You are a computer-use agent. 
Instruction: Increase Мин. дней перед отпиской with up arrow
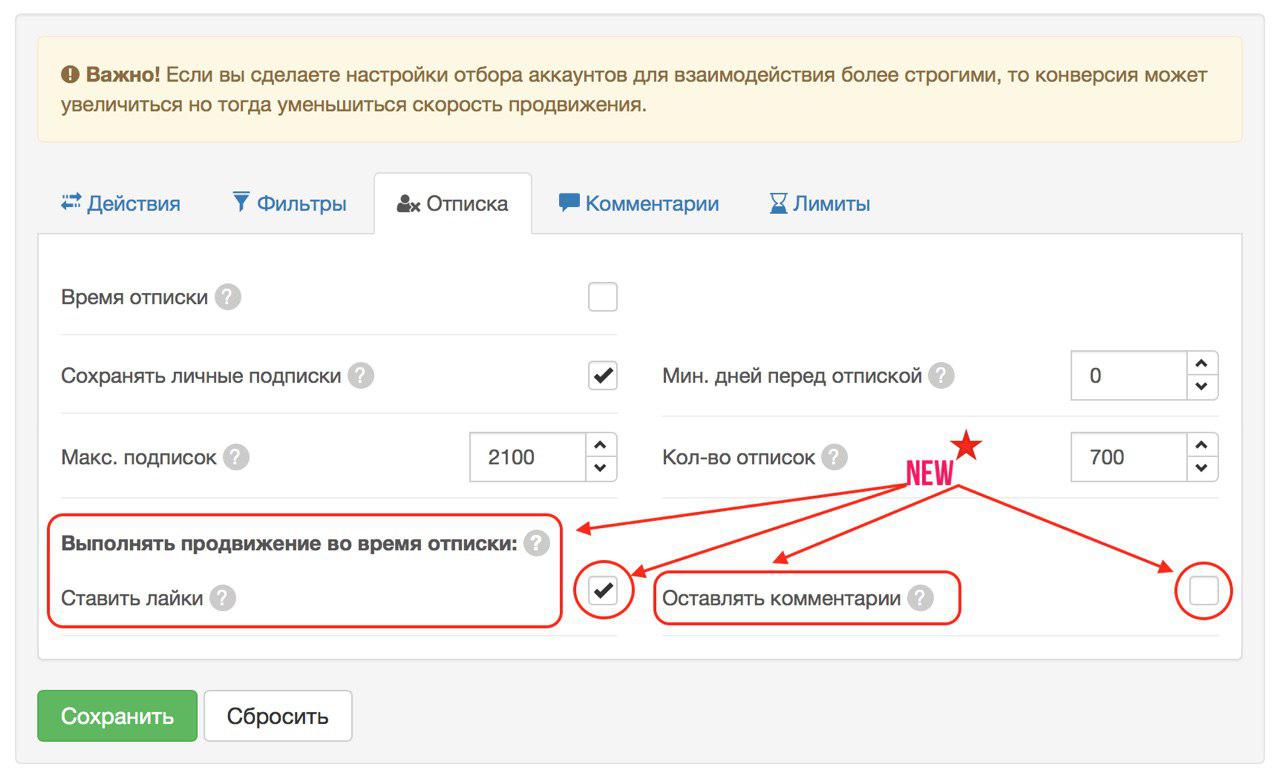point(1202,364)
